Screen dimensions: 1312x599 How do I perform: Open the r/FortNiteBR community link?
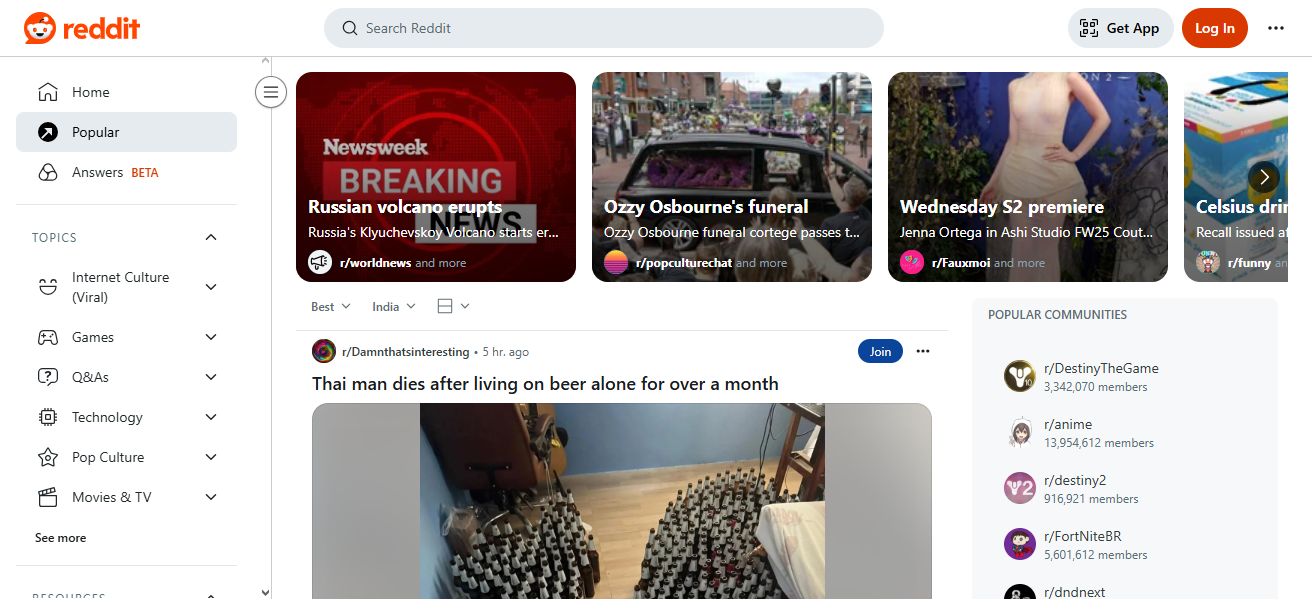[x=1083, y=536]
